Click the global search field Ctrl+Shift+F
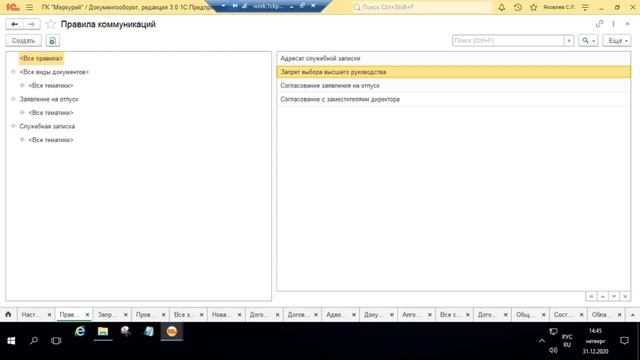 point(422,7)
